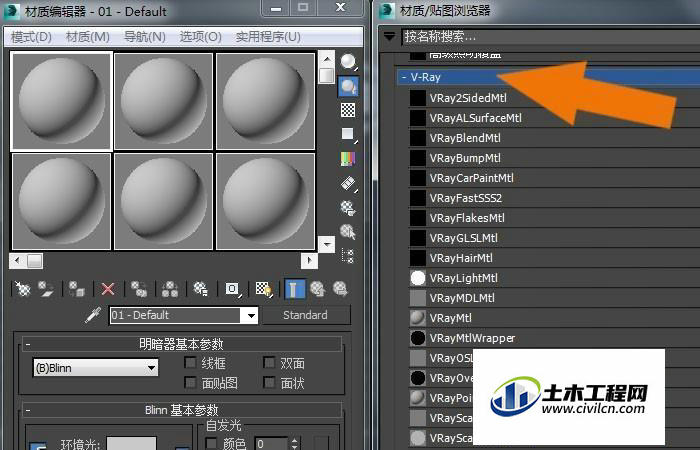This screenshot has height=450, width=700.
Task: Click the 按名称搜索 search field
Action: click(x=550, y=37)
